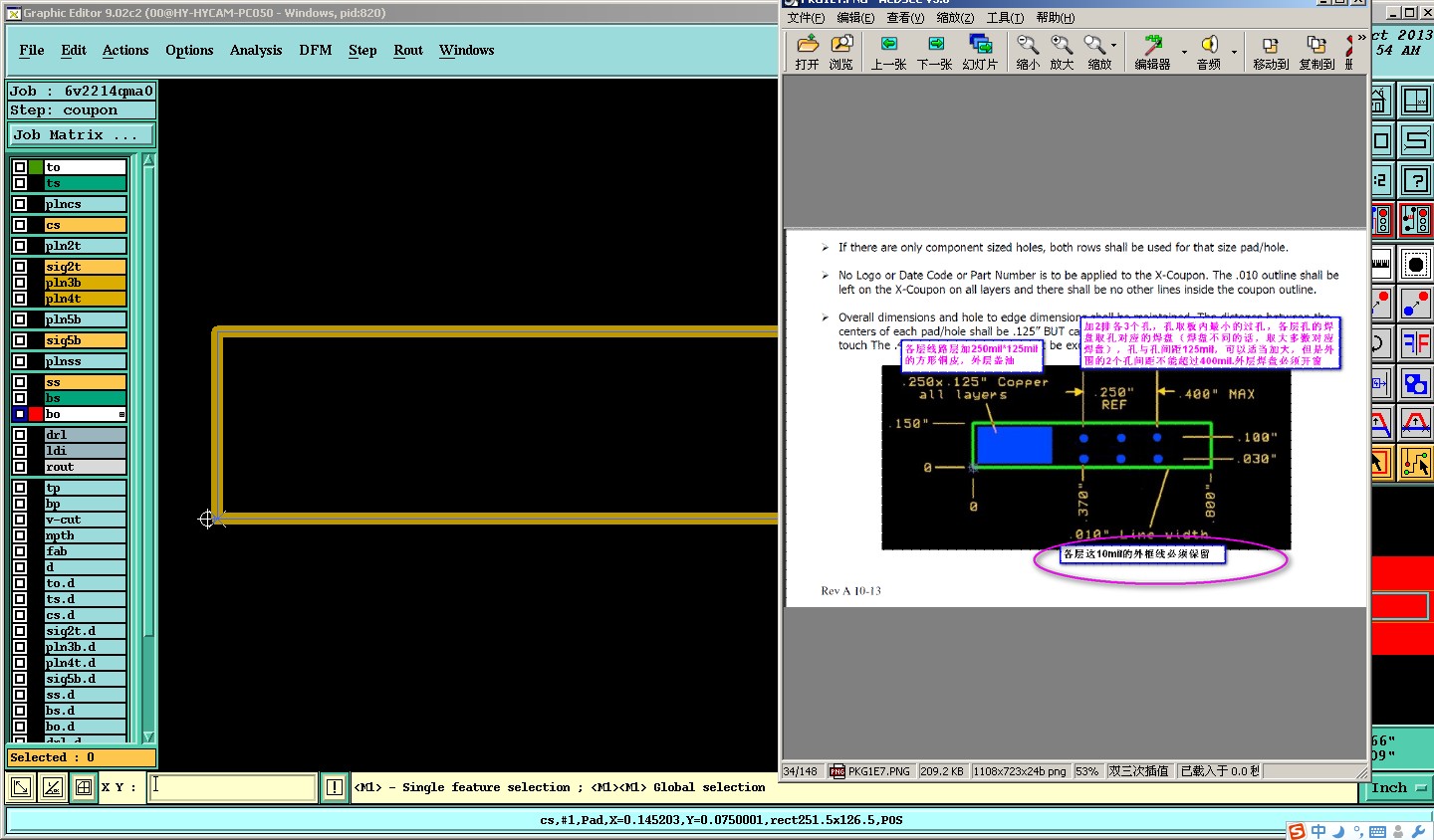Click the mirror feature tool icon

[x=1415, y=343]
